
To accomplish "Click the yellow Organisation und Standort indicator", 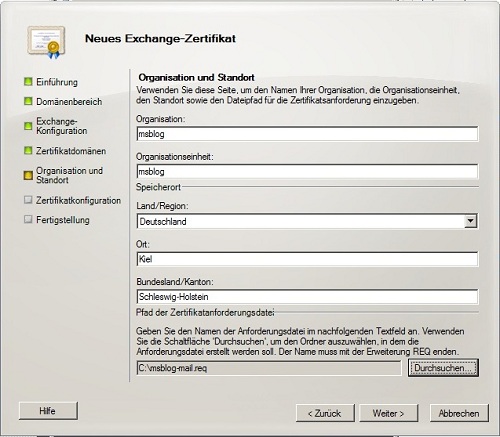I will point(28,175).
